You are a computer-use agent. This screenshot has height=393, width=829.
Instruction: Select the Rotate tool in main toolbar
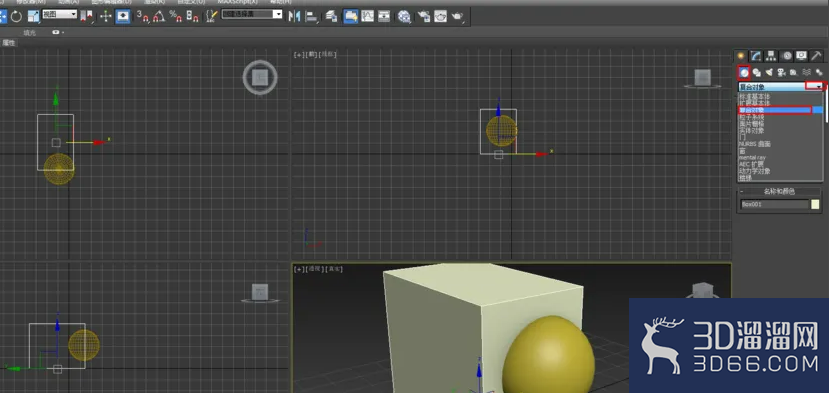point(16,16)
